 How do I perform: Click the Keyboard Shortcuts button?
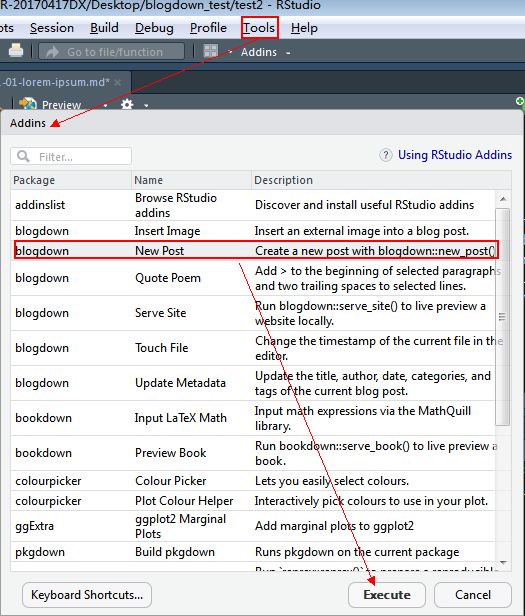coord(87,594)
